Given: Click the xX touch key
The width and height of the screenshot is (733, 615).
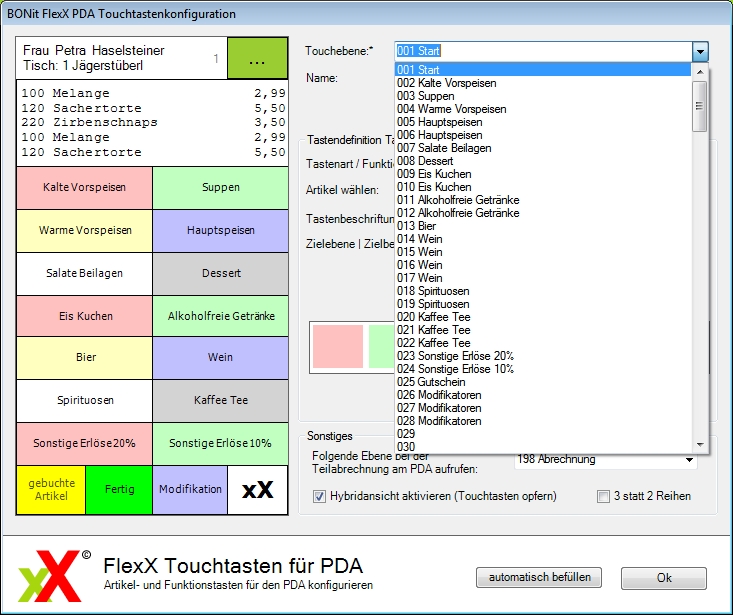Looking at the screenshot, I should point(257,490).
